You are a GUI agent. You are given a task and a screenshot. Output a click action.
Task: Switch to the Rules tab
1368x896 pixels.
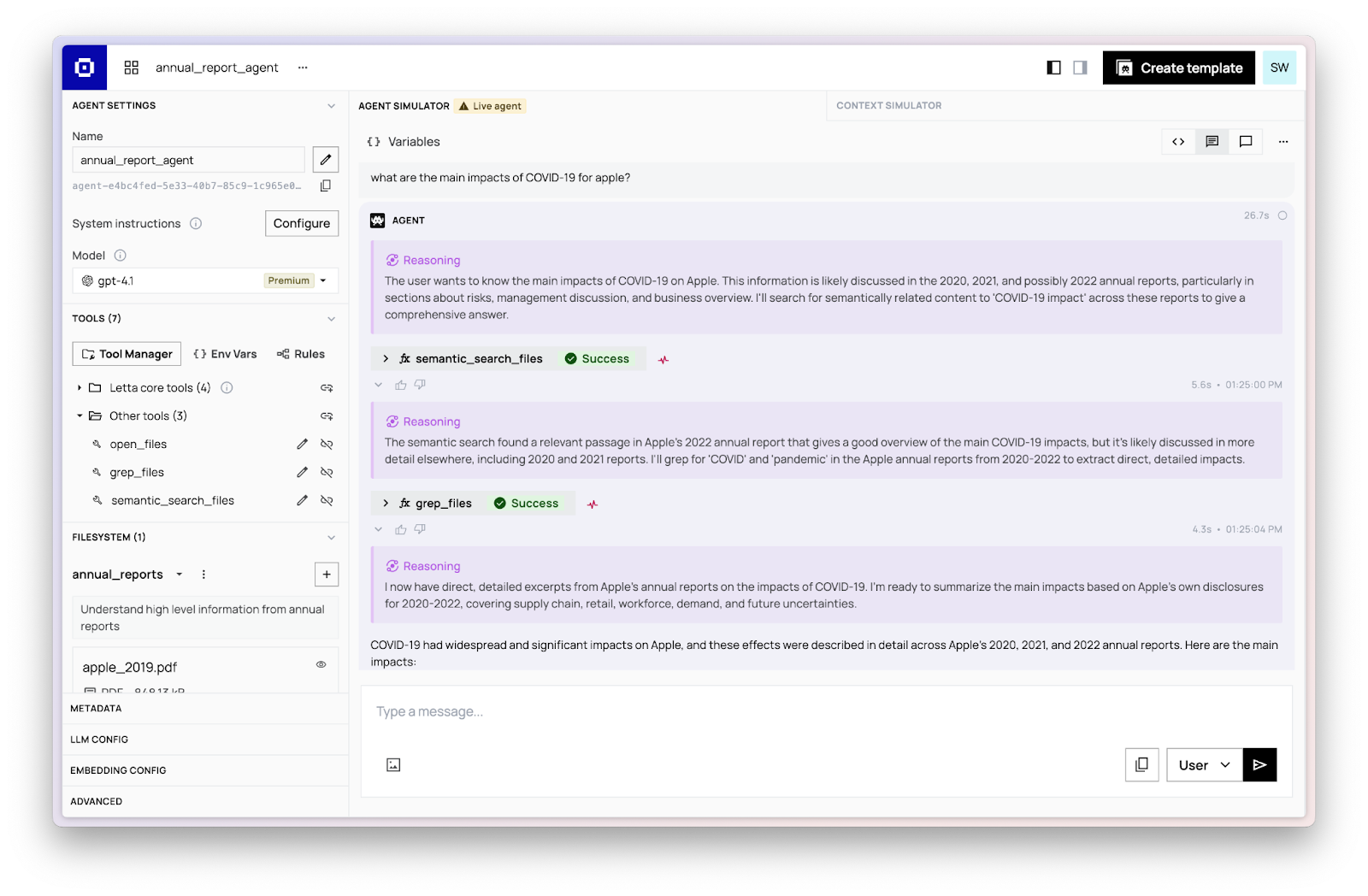pos(301,354)
